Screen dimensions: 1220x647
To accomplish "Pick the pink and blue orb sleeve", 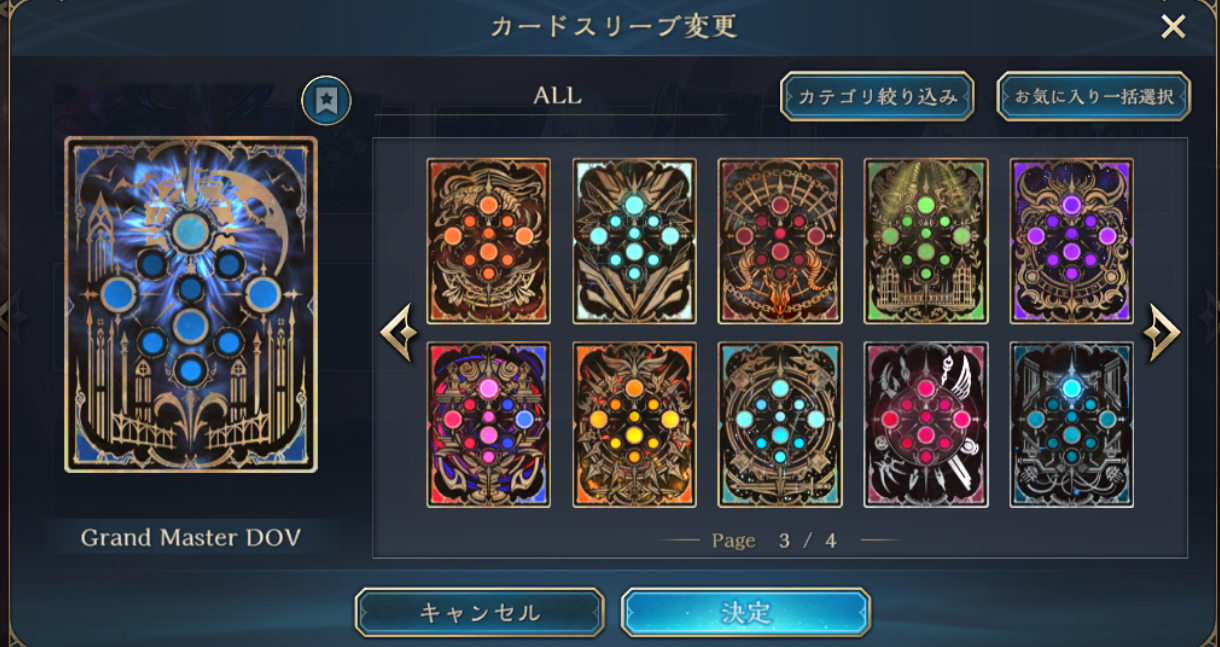I will point(488,425).
